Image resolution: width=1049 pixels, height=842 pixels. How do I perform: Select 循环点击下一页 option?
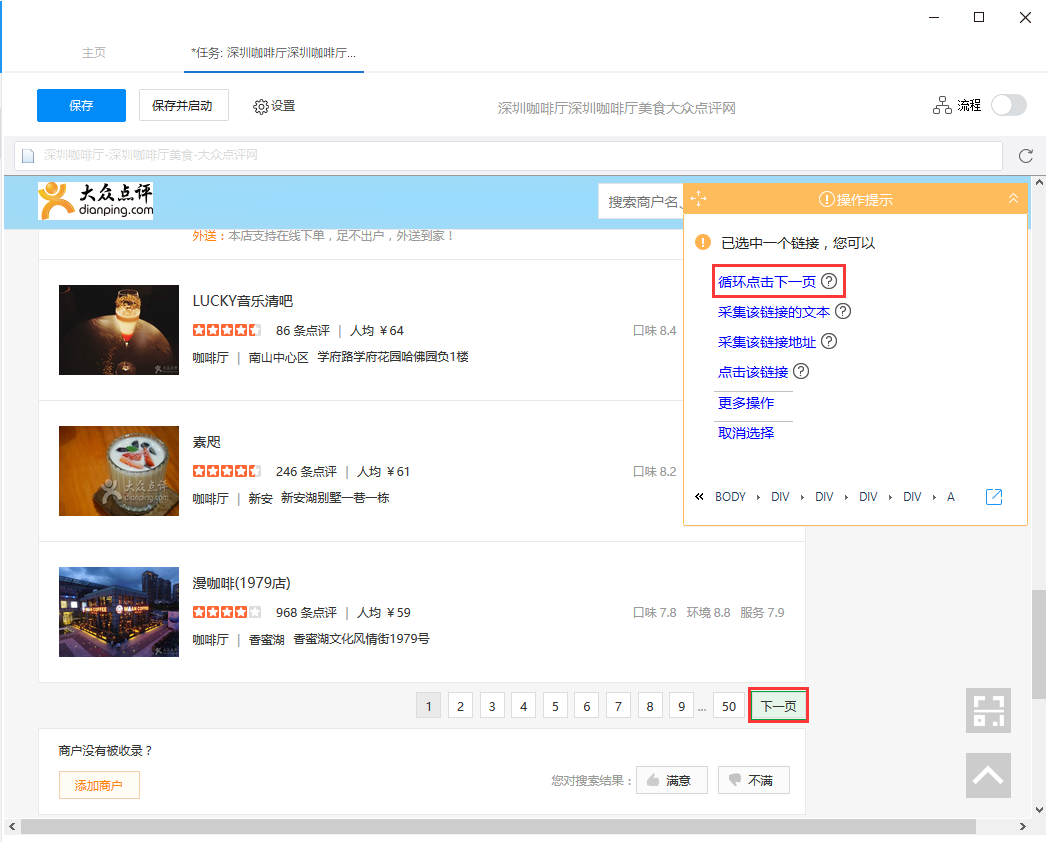(767, 282)
